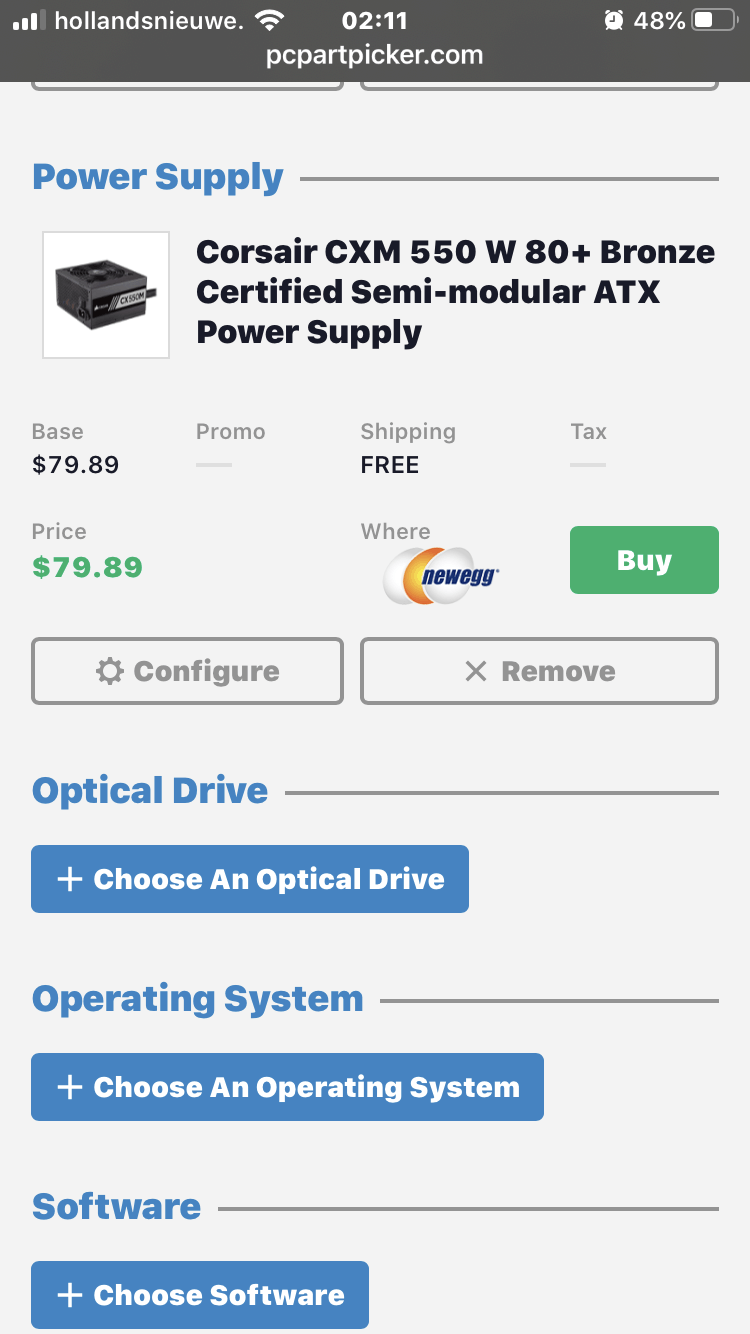Tap the pcpartpicker.com address bar
The width and height of the screenshot is (750, 1334).
(375, 55)
